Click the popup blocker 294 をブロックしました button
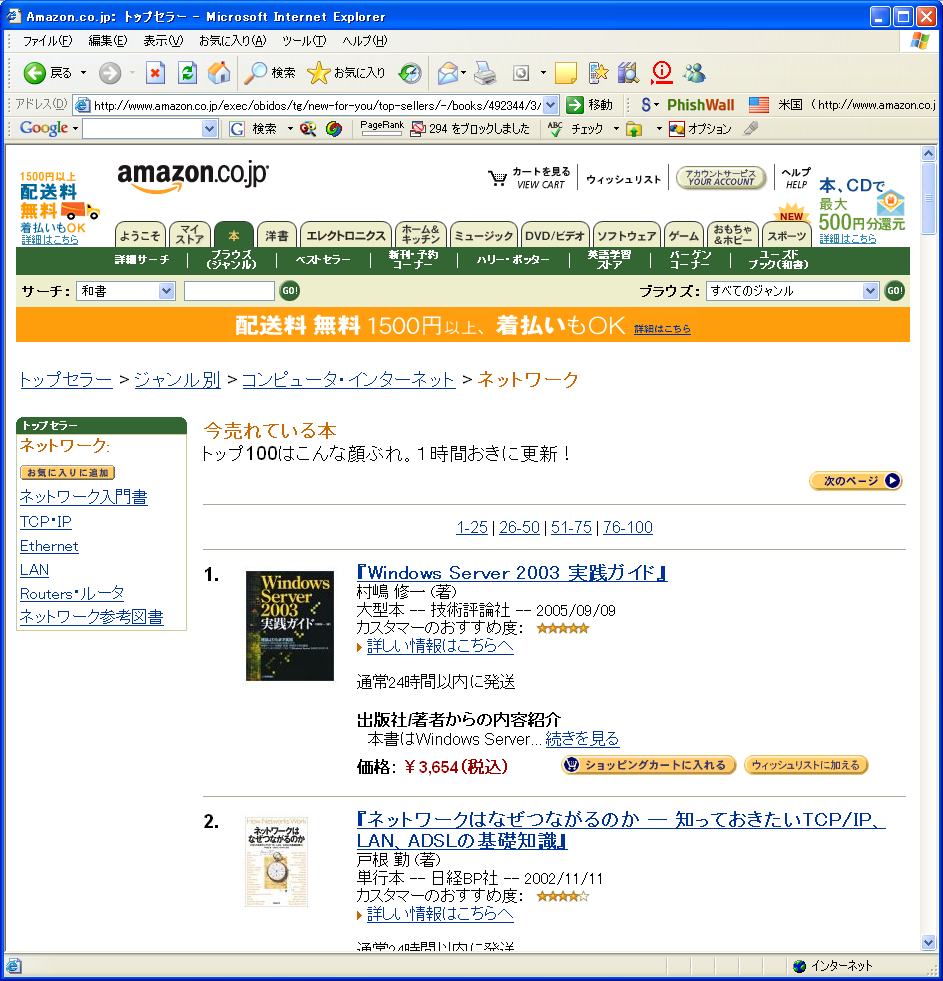The height and width of the screenshot is (981, 943). [x=470, y=129]
